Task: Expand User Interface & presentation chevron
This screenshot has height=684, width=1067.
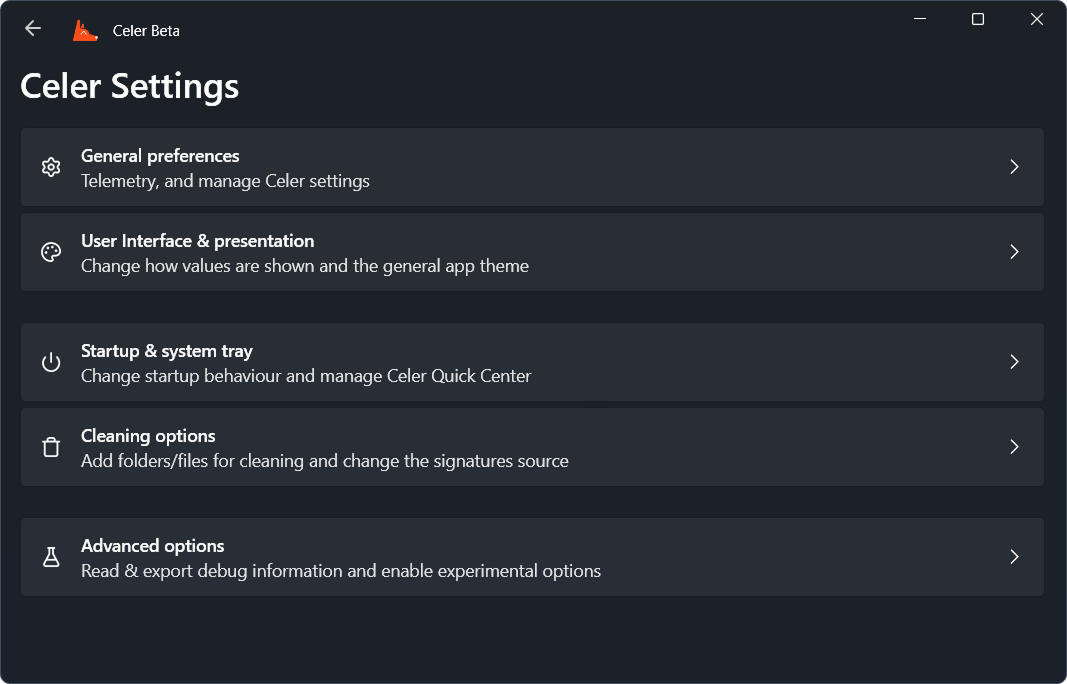Action: pyautogui.click(x=1014, y=252)
